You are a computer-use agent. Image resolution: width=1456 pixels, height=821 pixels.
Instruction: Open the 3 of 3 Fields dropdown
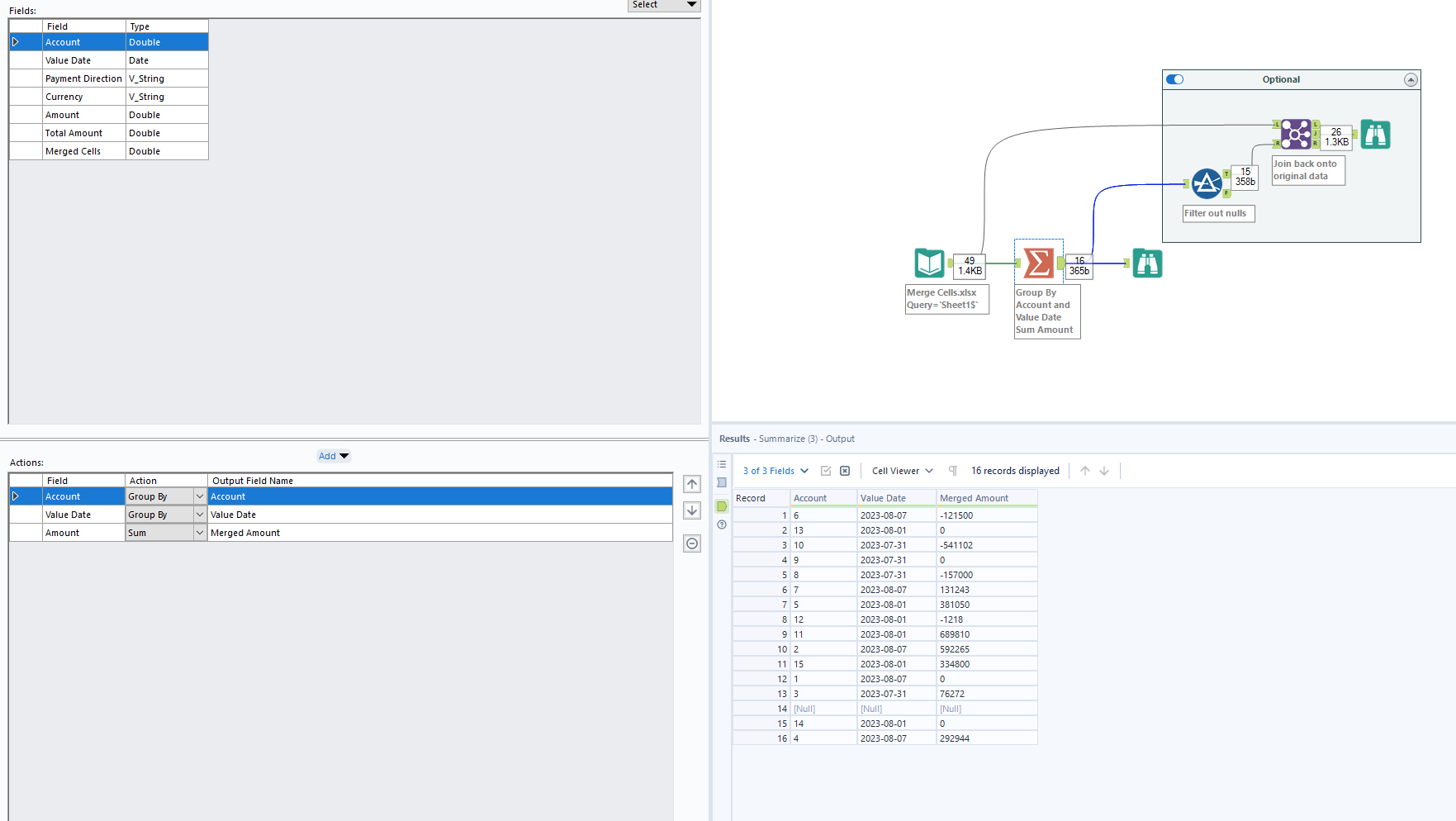pos(774,470)
